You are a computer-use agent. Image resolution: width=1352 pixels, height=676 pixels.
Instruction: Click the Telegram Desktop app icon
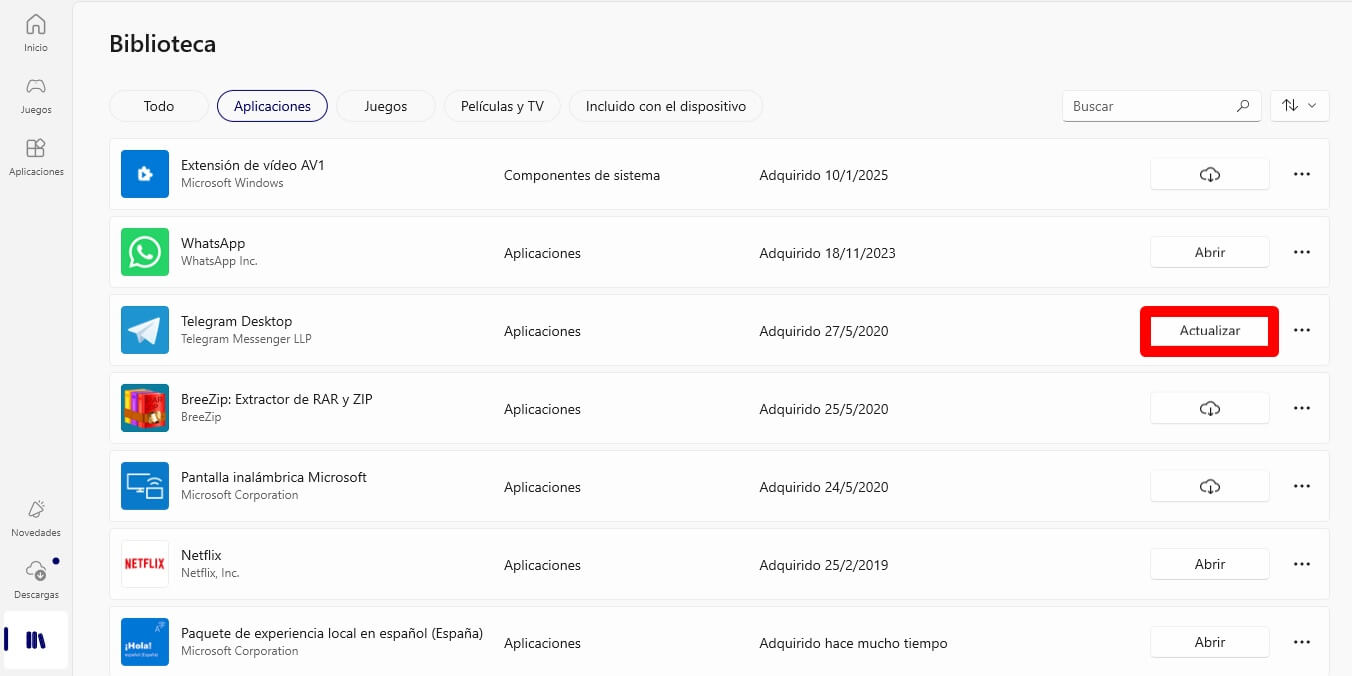coord(145,330)
